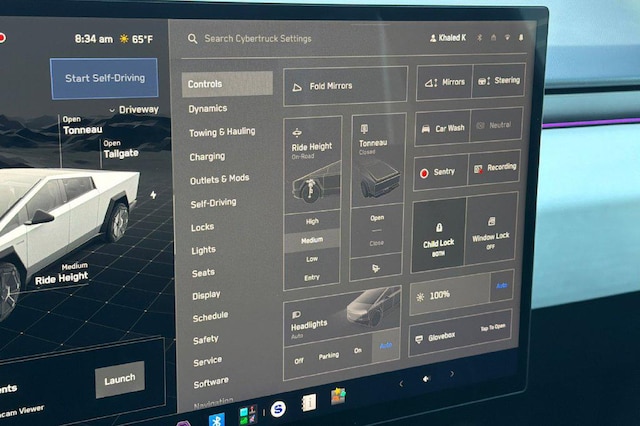Open the Seats settings tab
This screenshot has width=640, height=426.
[x=203, y=273]
